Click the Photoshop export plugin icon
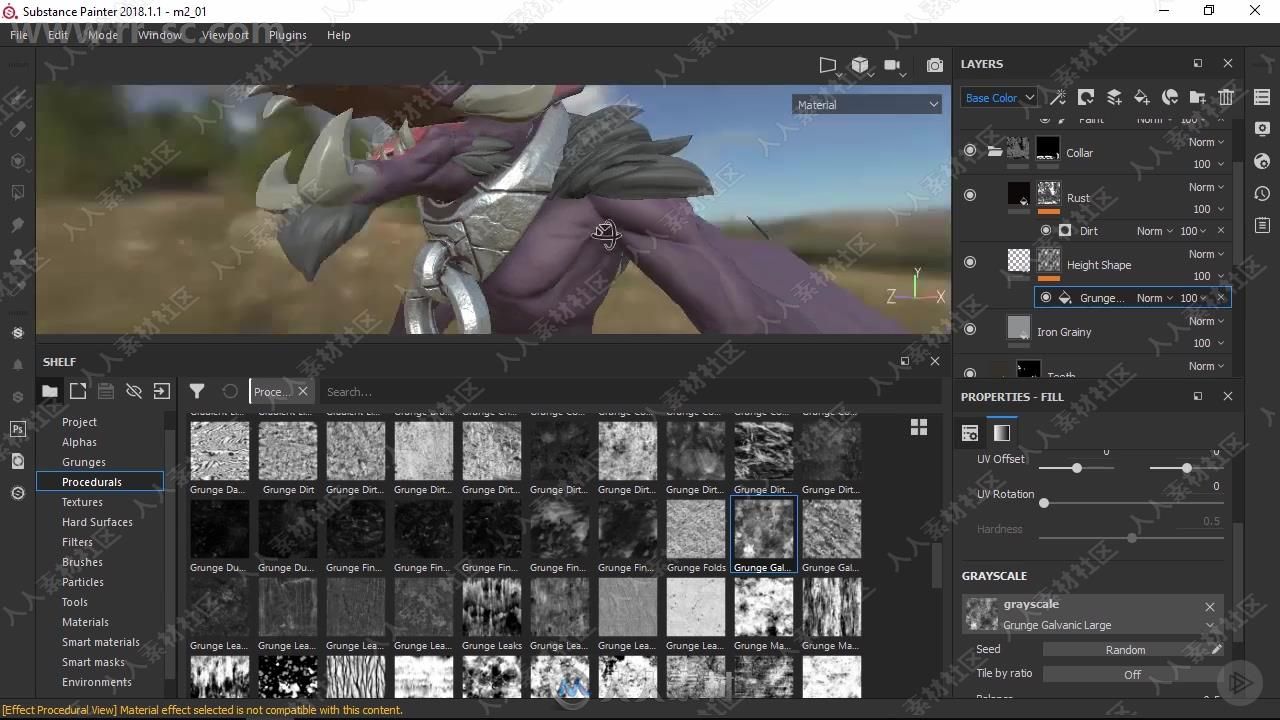This screenshot has height=720, width=1280. pyautogui.click(x=17, y=429)
